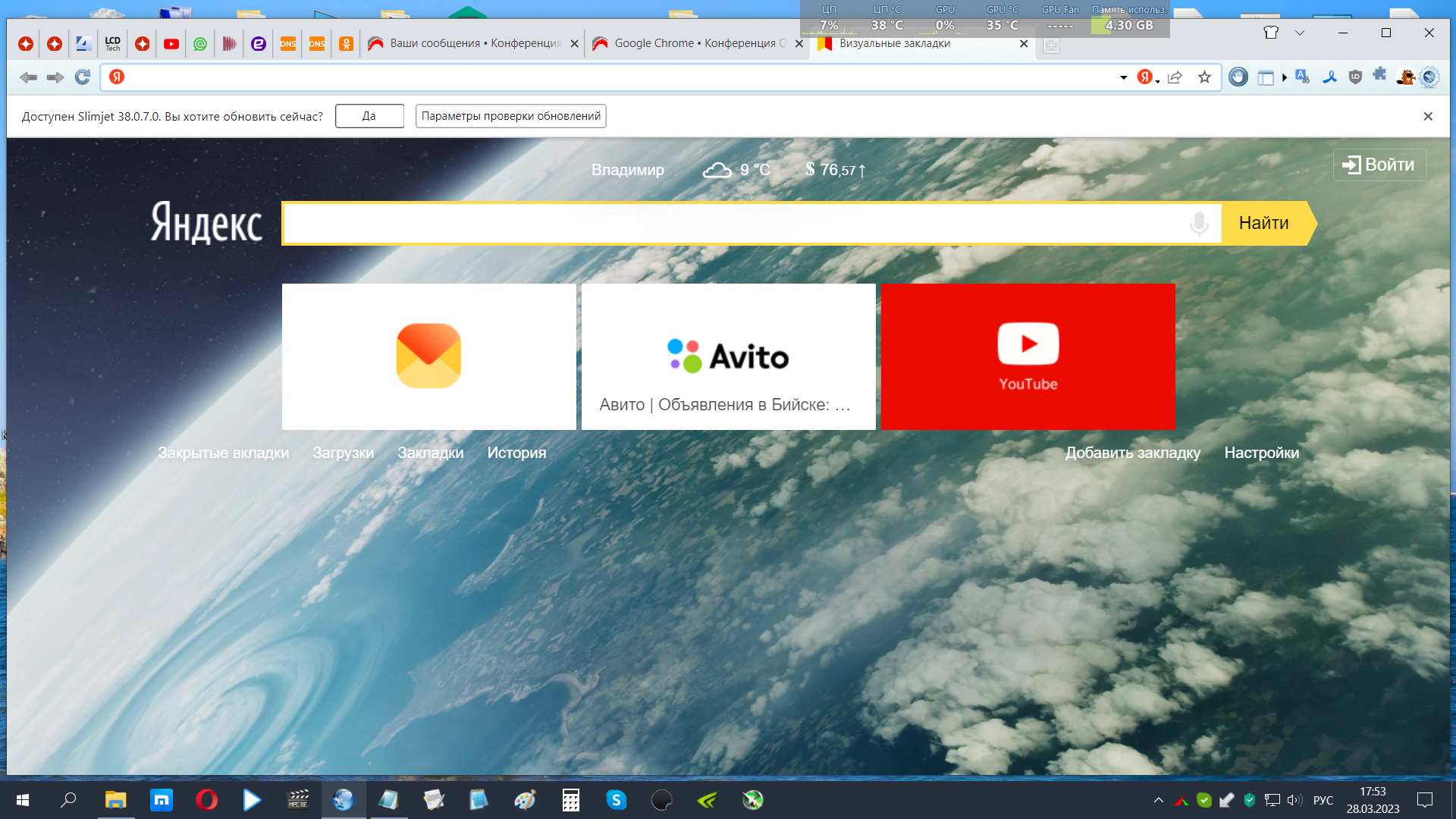This screenshot has height=819, width=1456.
Task: Open the puzzle-piece extensions menu
Action: pyautogui.click(x=1380, y=75)
